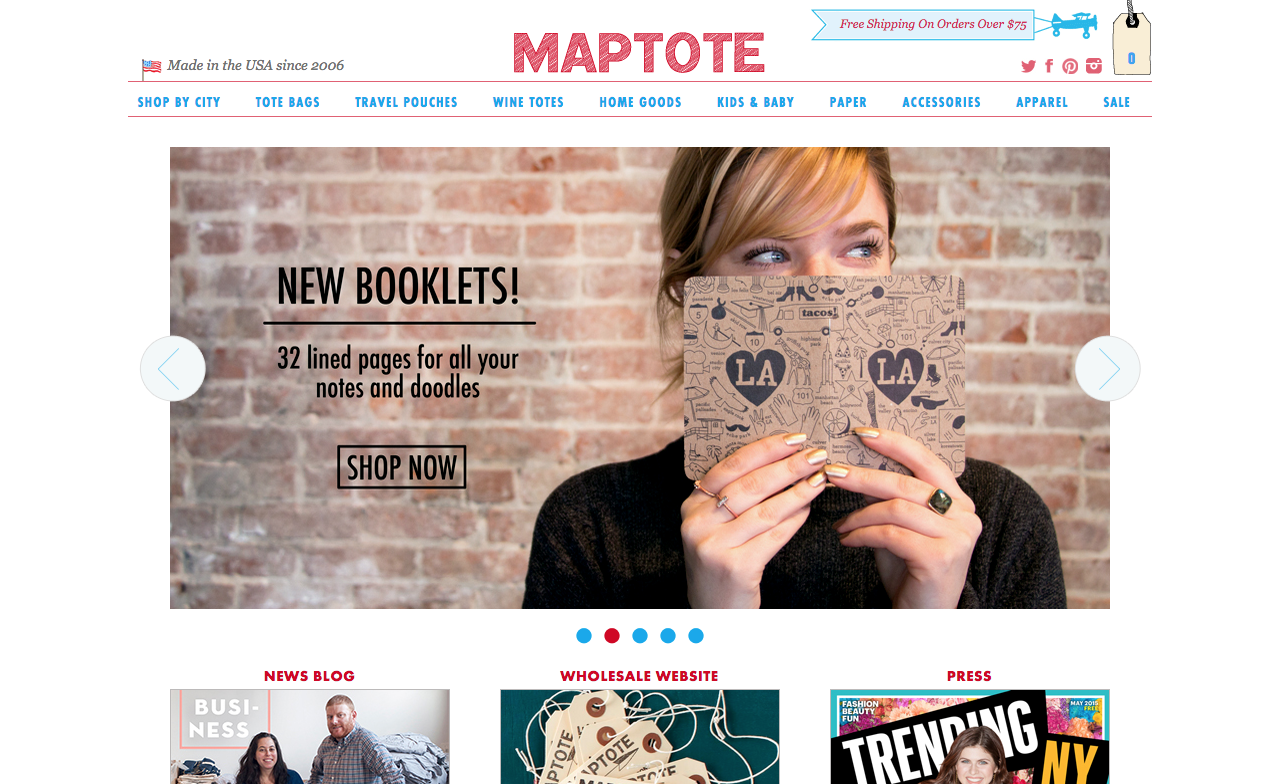Go to the previous slide with left arrow

pyautogui.click(x=173, y=368)
